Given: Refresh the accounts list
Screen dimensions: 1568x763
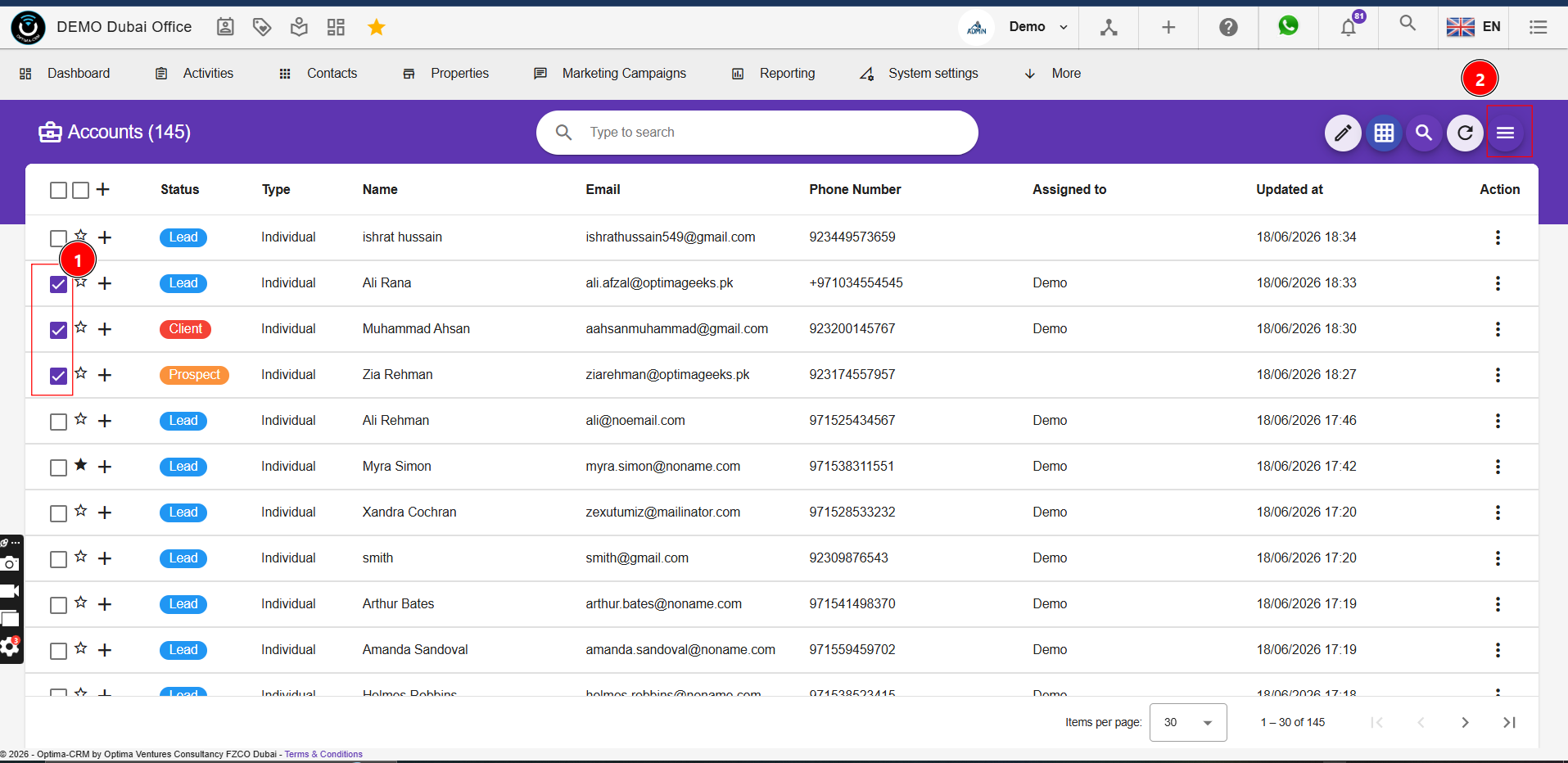Looking at the screenshot, I should pos(1465,133).
